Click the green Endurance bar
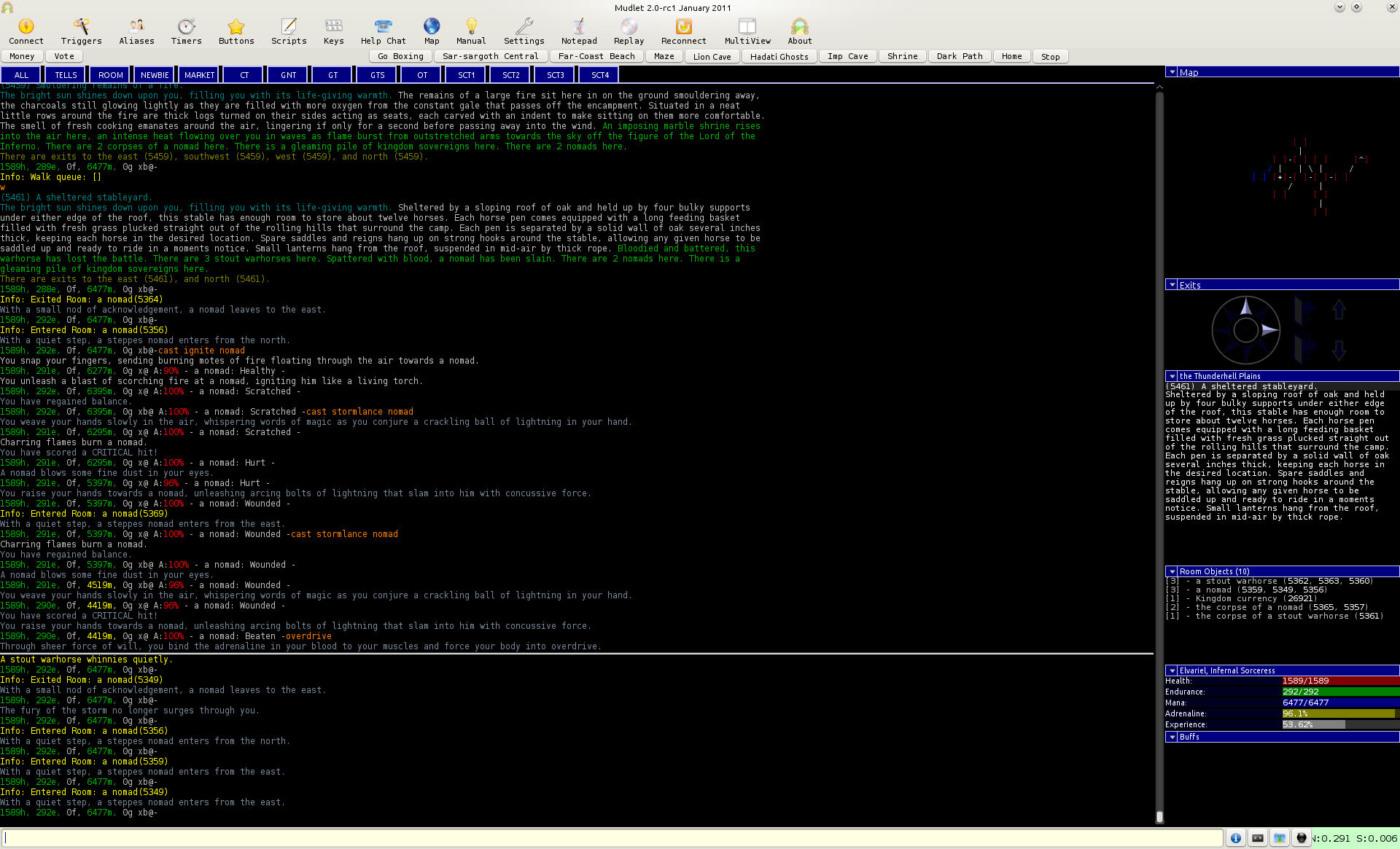The height and width of the screenshot is (849, 1400). click(x=1340, y=692)
